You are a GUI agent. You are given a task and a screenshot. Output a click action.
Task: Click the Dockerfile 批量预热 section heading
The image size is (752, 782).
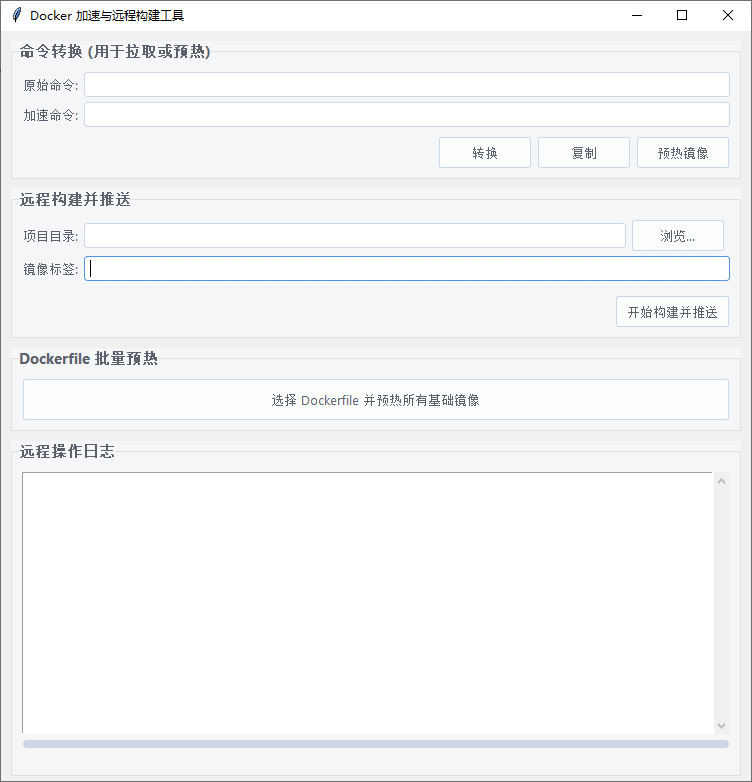coord(88,359)
